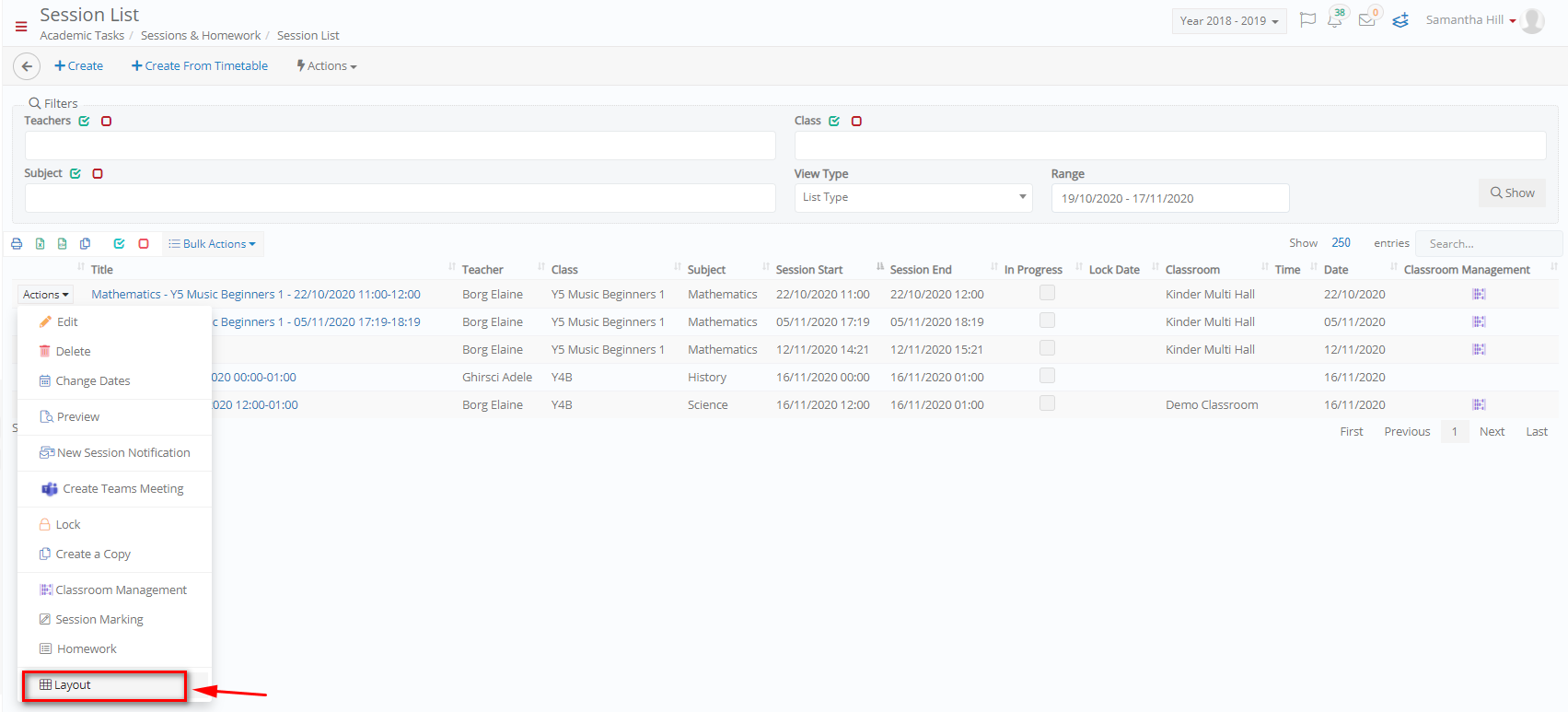Choose New Session Notification entry
The height and width of the screenshot is (712, 1568).
point(114,453)
